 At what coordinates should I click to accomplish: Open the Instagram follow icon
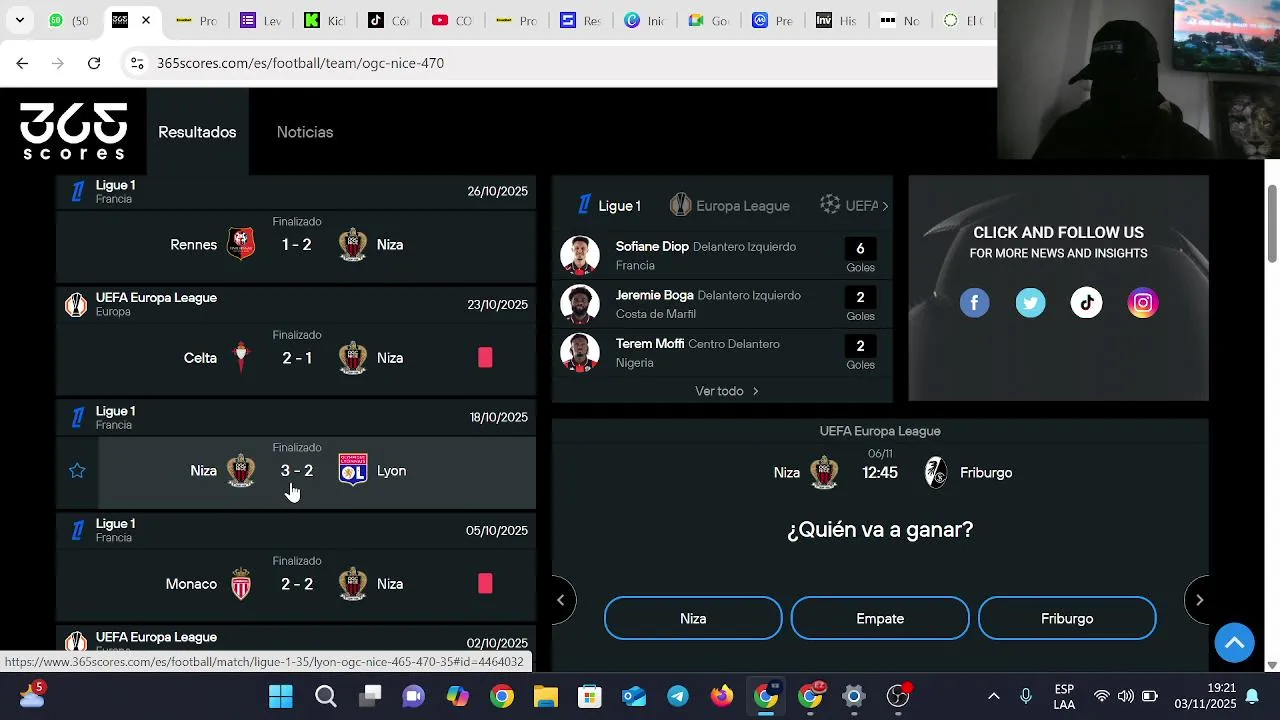click(x=1143, y=303)
